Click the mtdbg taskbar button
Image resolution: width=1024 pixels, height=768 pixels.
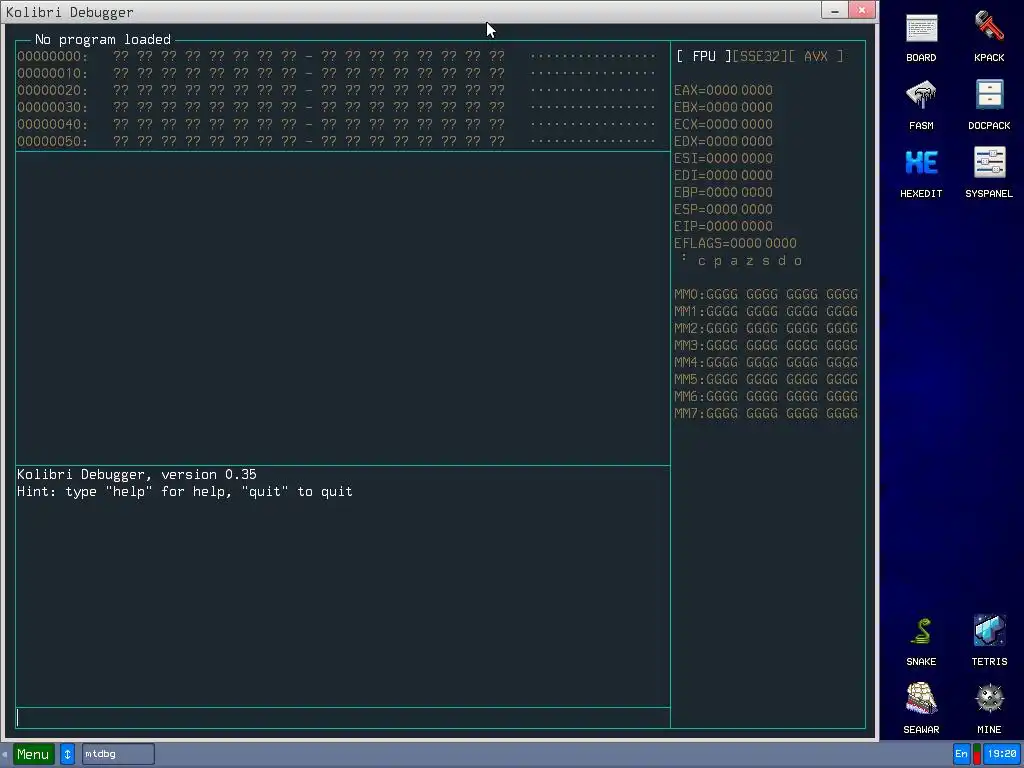click(x=118, y=754)
